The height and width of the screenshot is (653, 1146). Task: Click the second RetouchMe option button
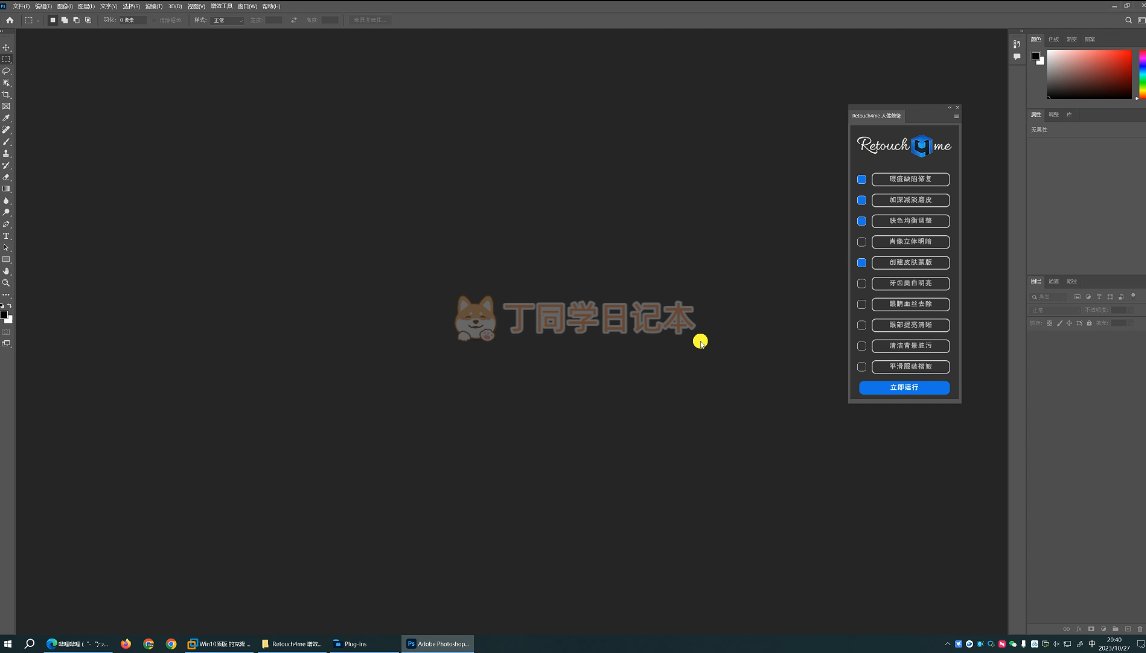(x=910, y=200)
